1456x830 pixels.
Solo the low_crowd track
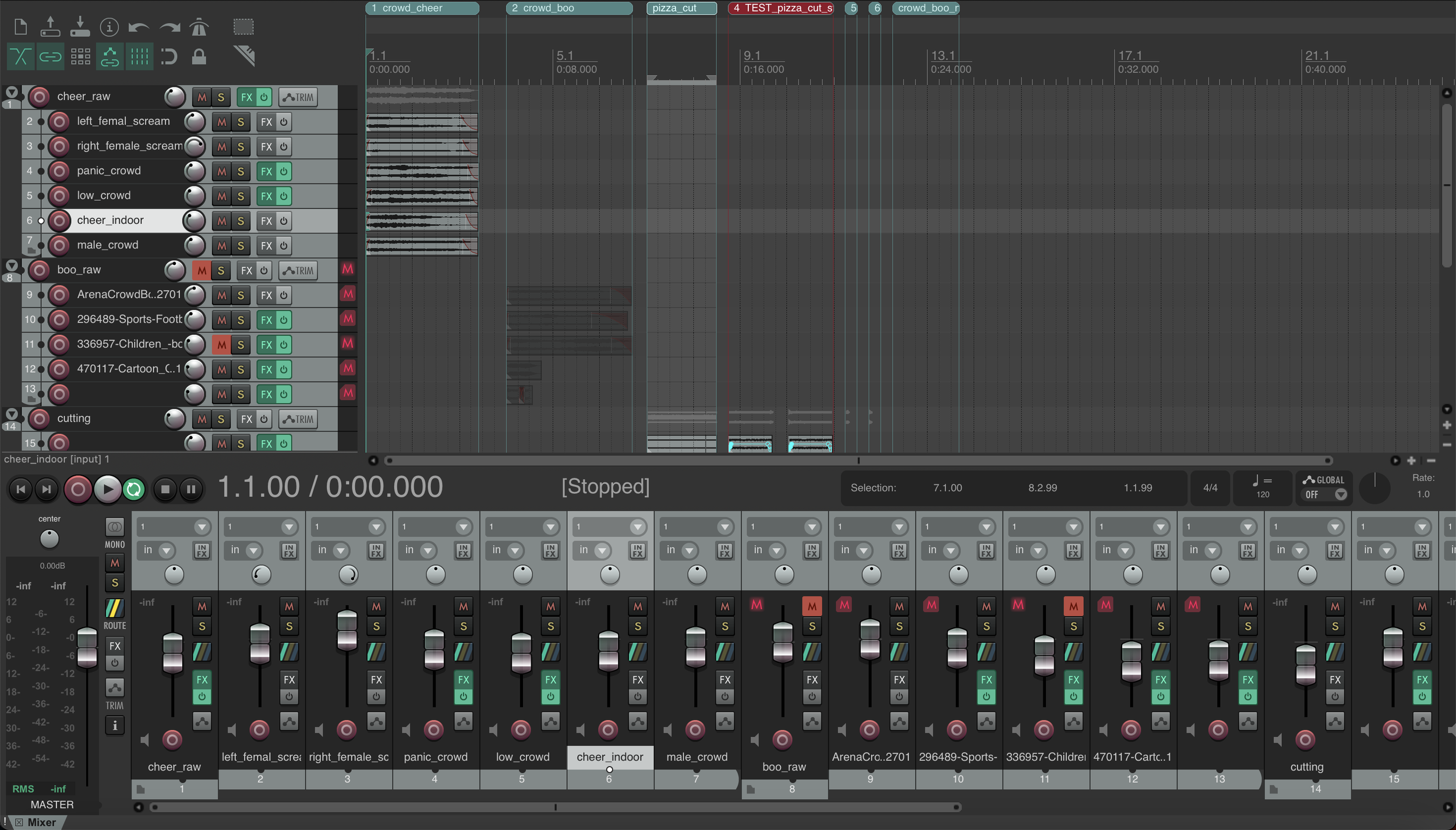point(241,196)
